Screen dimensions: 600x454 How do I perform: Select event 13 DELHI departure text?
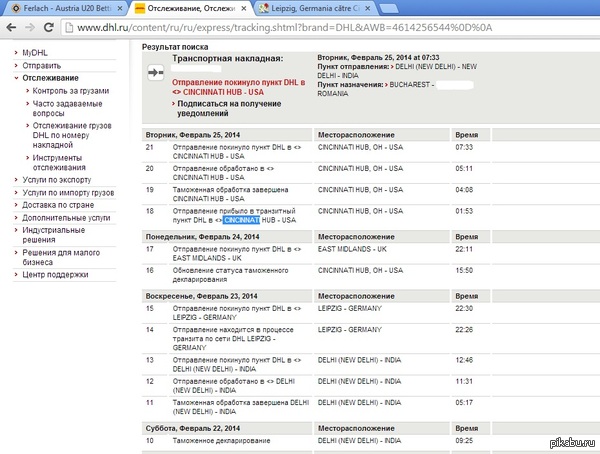pos(236,364)
